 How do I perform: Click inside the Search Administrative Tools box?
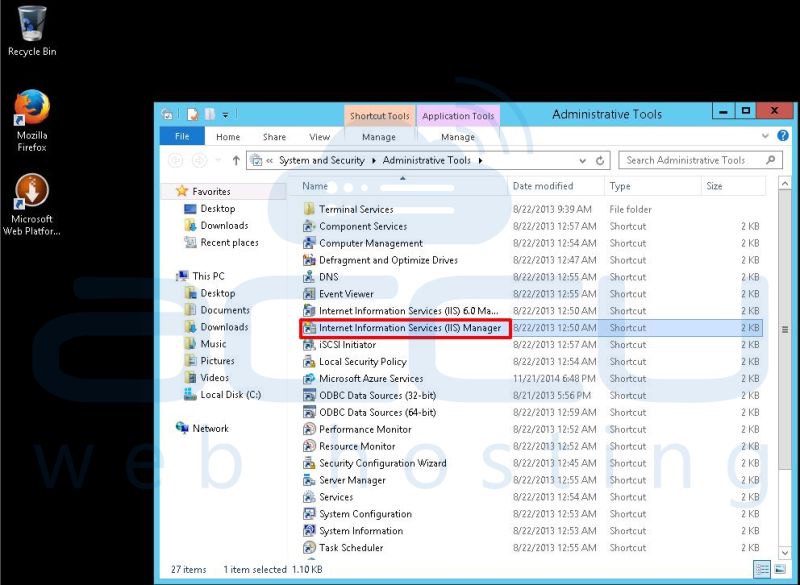[x=698, y=160]
